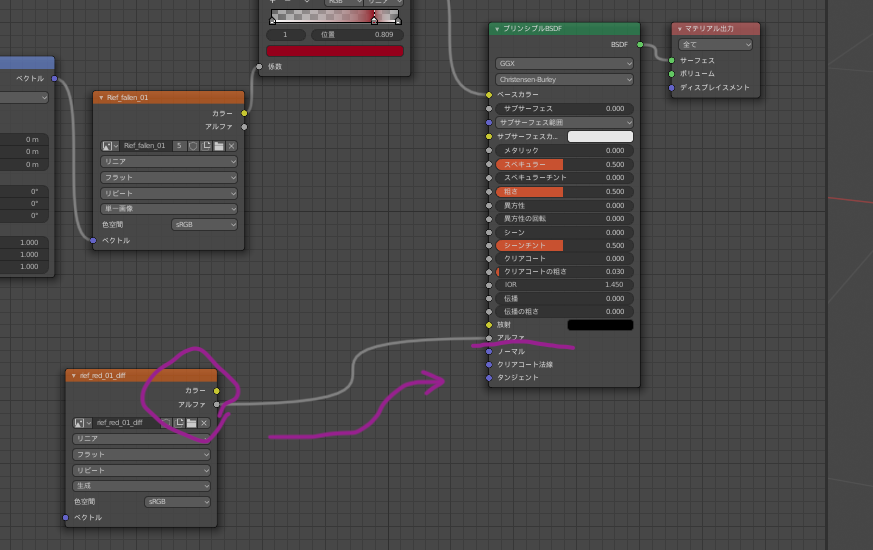This screenshot has width=873, height=550.
Task: Click ベクトル input socket of Ref_fallen_01 node
Action: point(93,240)
